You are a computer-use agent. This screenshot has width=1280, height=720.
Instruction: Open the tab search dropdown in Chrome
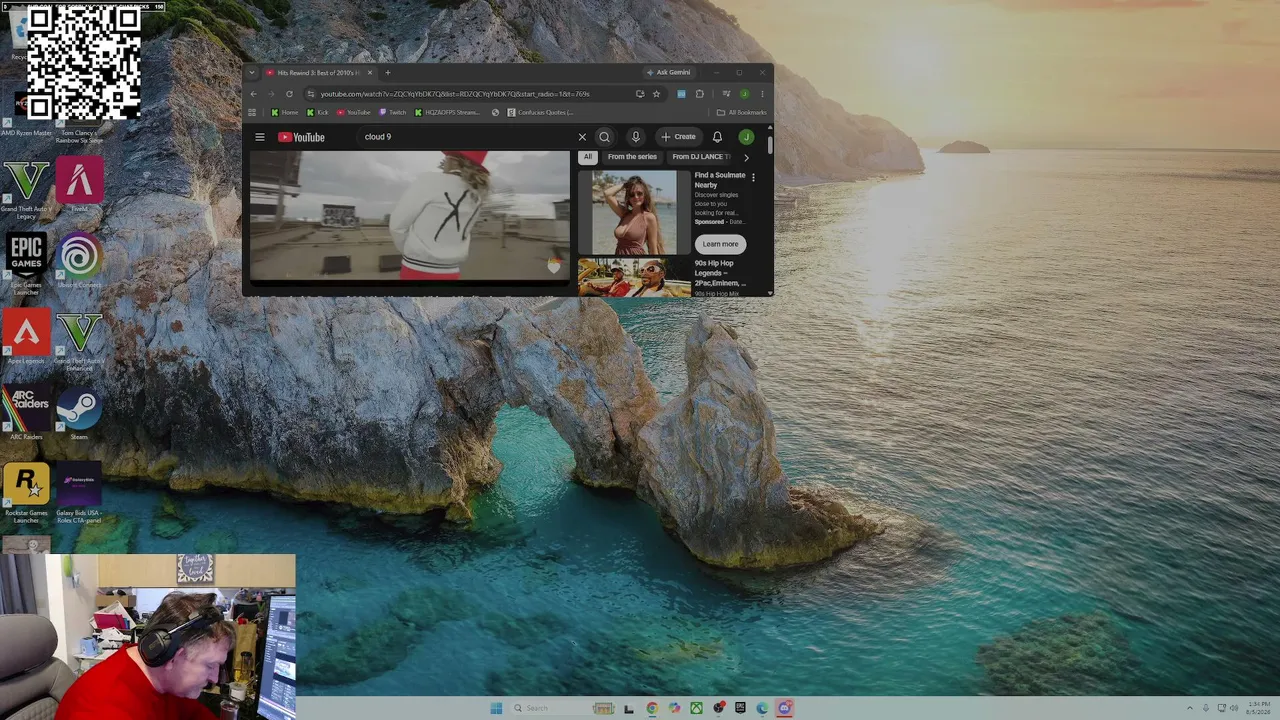[x=252, y=73]
